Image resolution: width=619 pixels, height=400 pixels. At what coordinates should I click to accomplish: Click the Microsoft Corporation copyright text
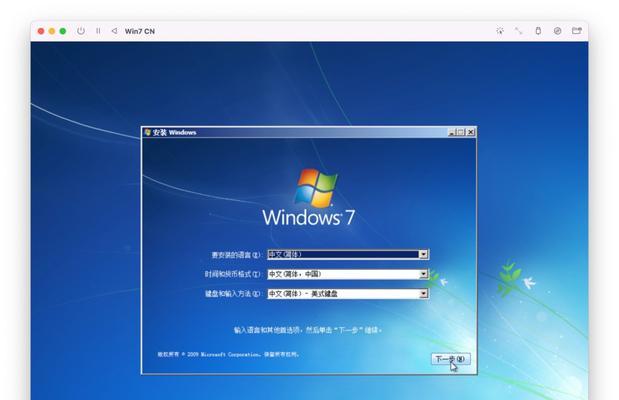[228, 354]
